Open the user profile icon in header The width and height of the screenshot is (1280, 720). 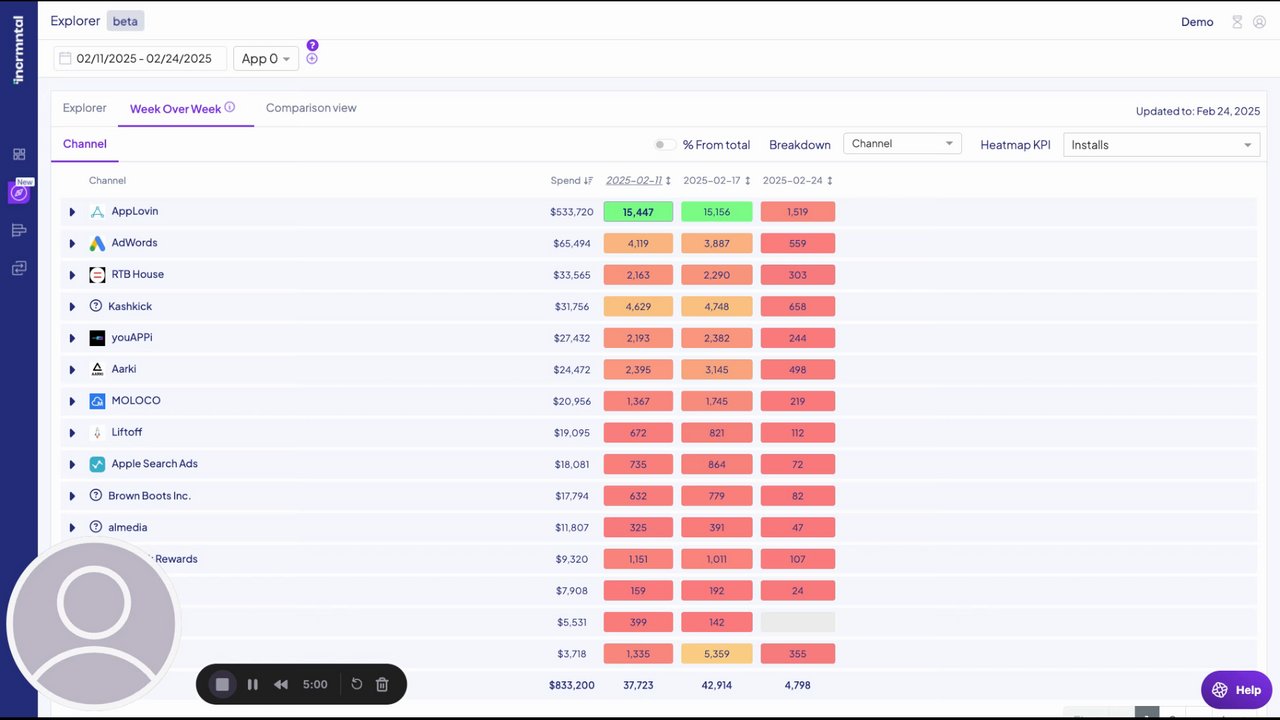[x=1259, y=22]
